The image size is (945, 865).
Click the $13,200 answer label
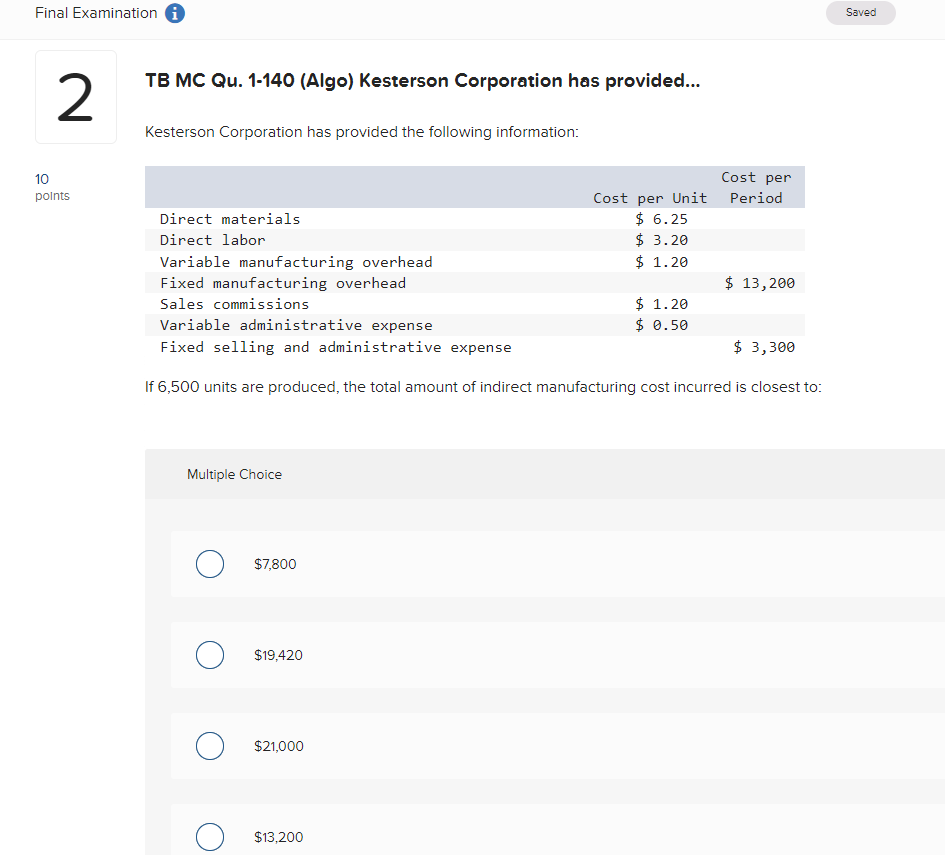click(x=278, y=837)
